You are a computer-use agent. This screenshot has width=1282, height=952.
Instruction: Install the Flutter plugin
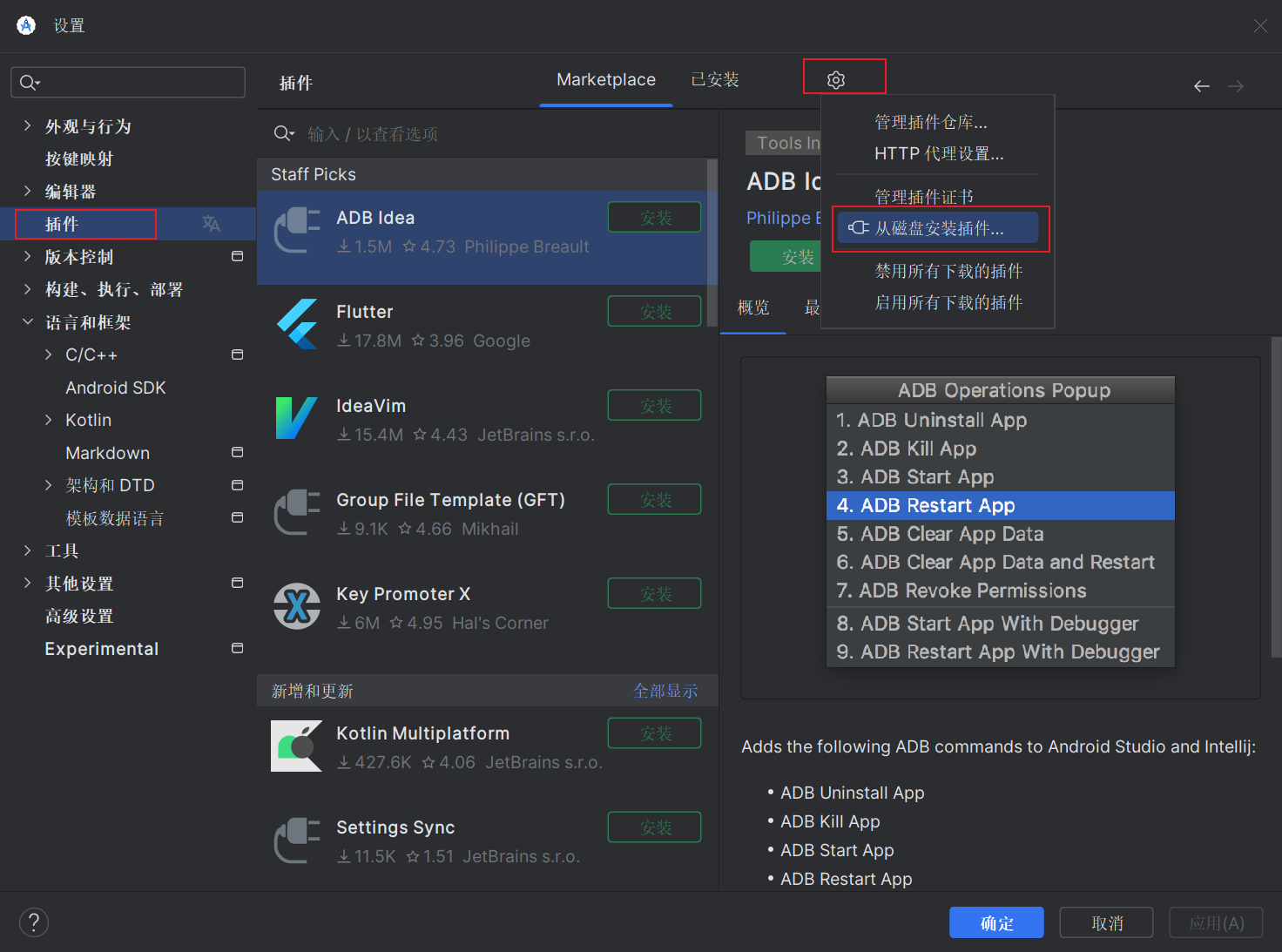click(x=654, y=312)
